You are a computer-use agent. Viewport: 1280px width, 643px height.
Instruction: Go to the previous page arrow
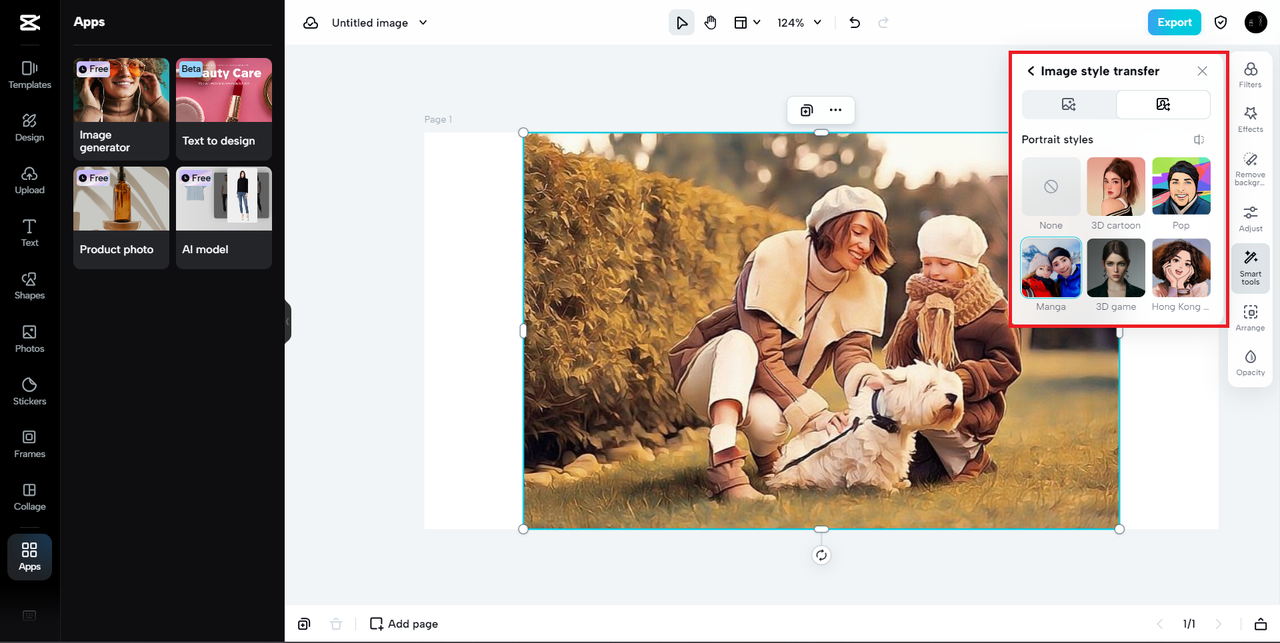(1160, 624)
